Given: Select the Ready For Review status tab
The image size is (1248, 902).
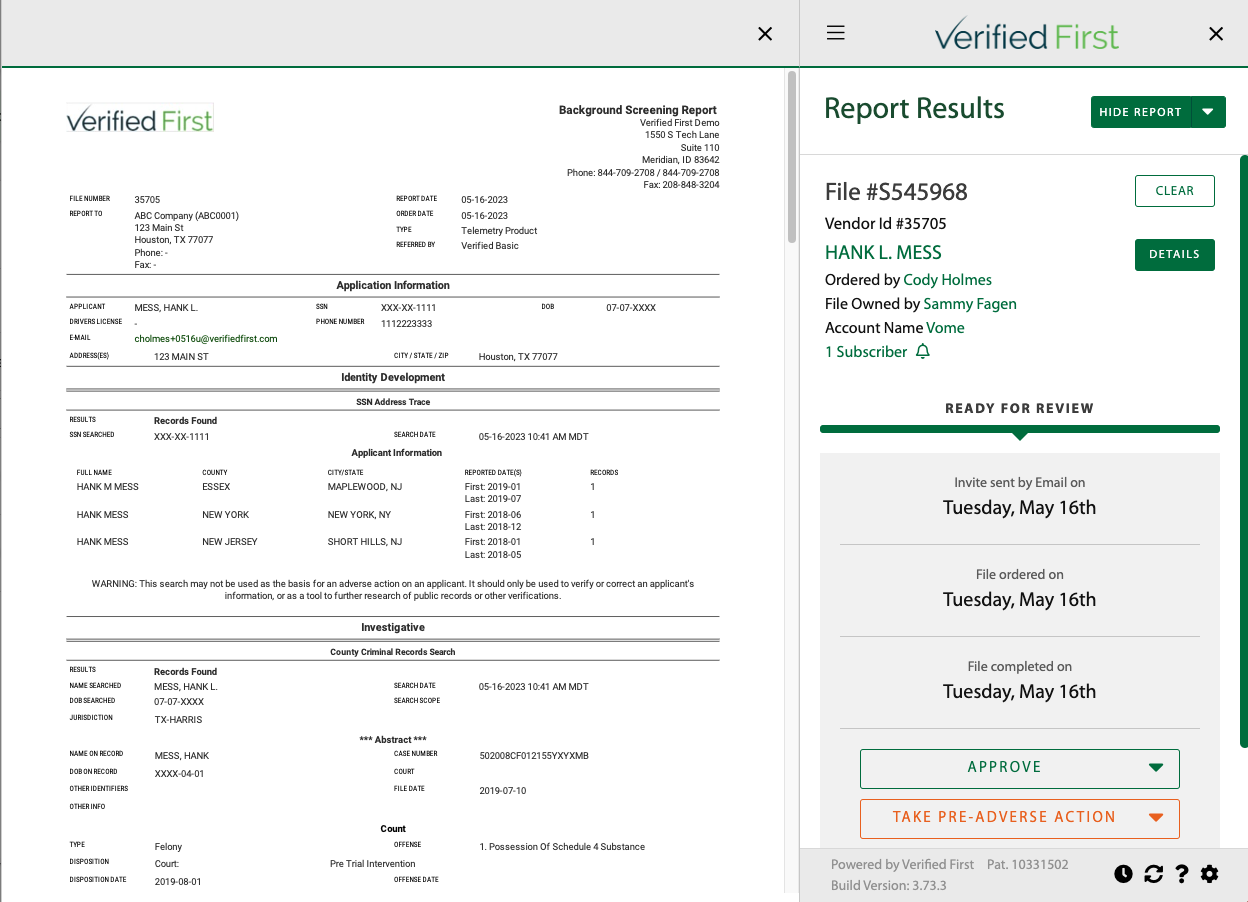Looking at the screenshot, I should pos(1019,408).
